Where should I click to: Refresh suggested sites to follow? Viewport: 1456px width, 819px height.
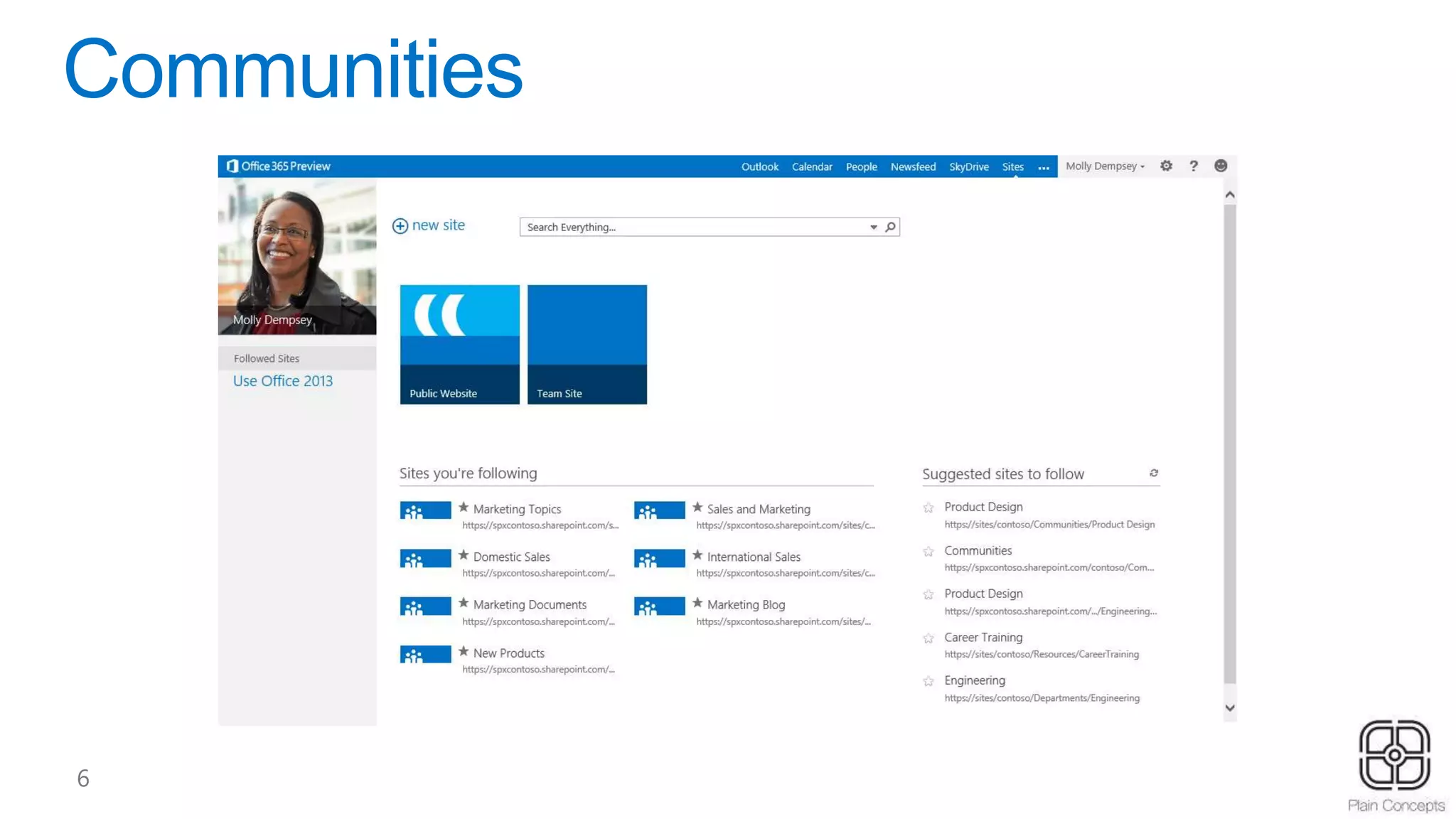1154,473
